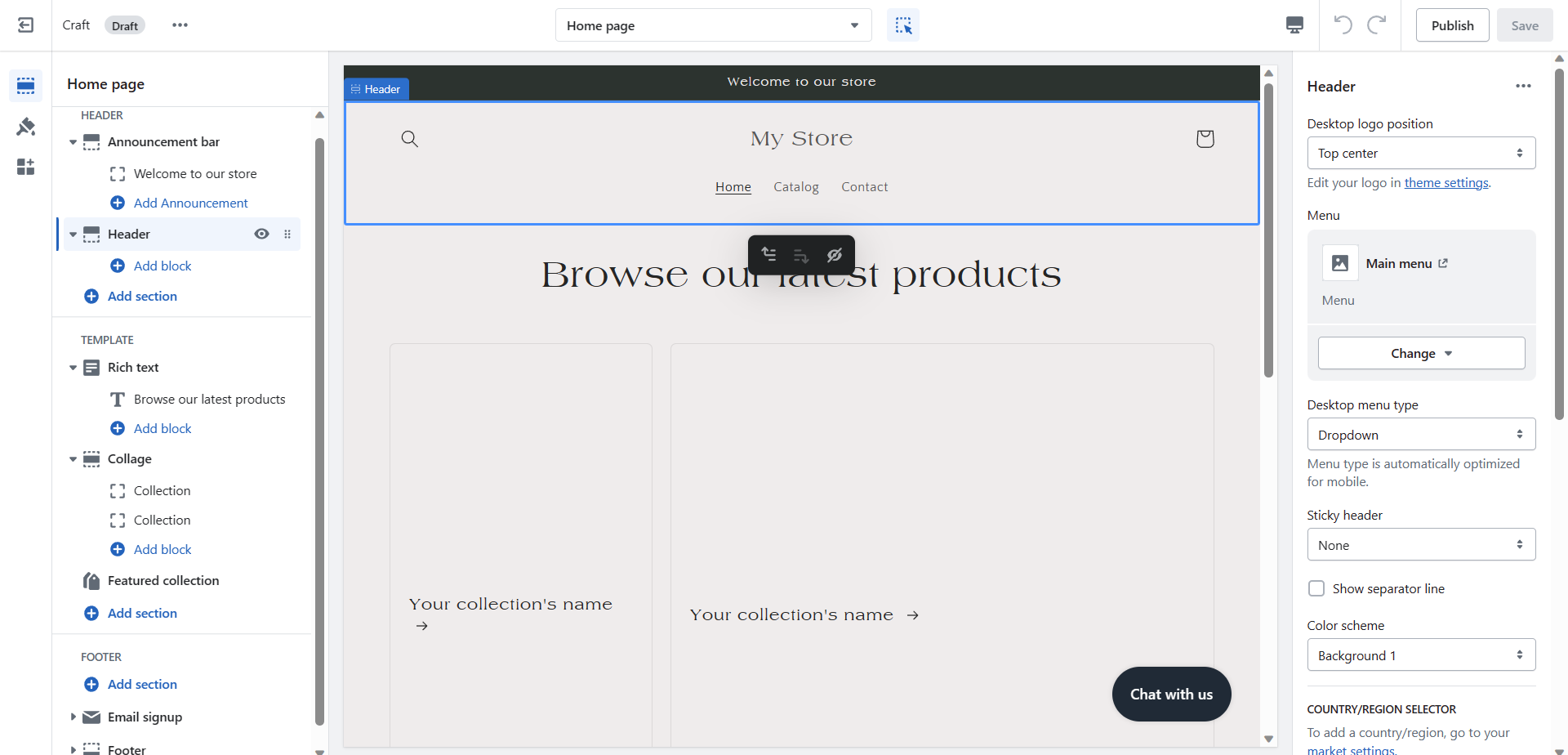Click Add block under Header
The width and height of the screenshot is (1568, 755).
click(x=163, y=266)
